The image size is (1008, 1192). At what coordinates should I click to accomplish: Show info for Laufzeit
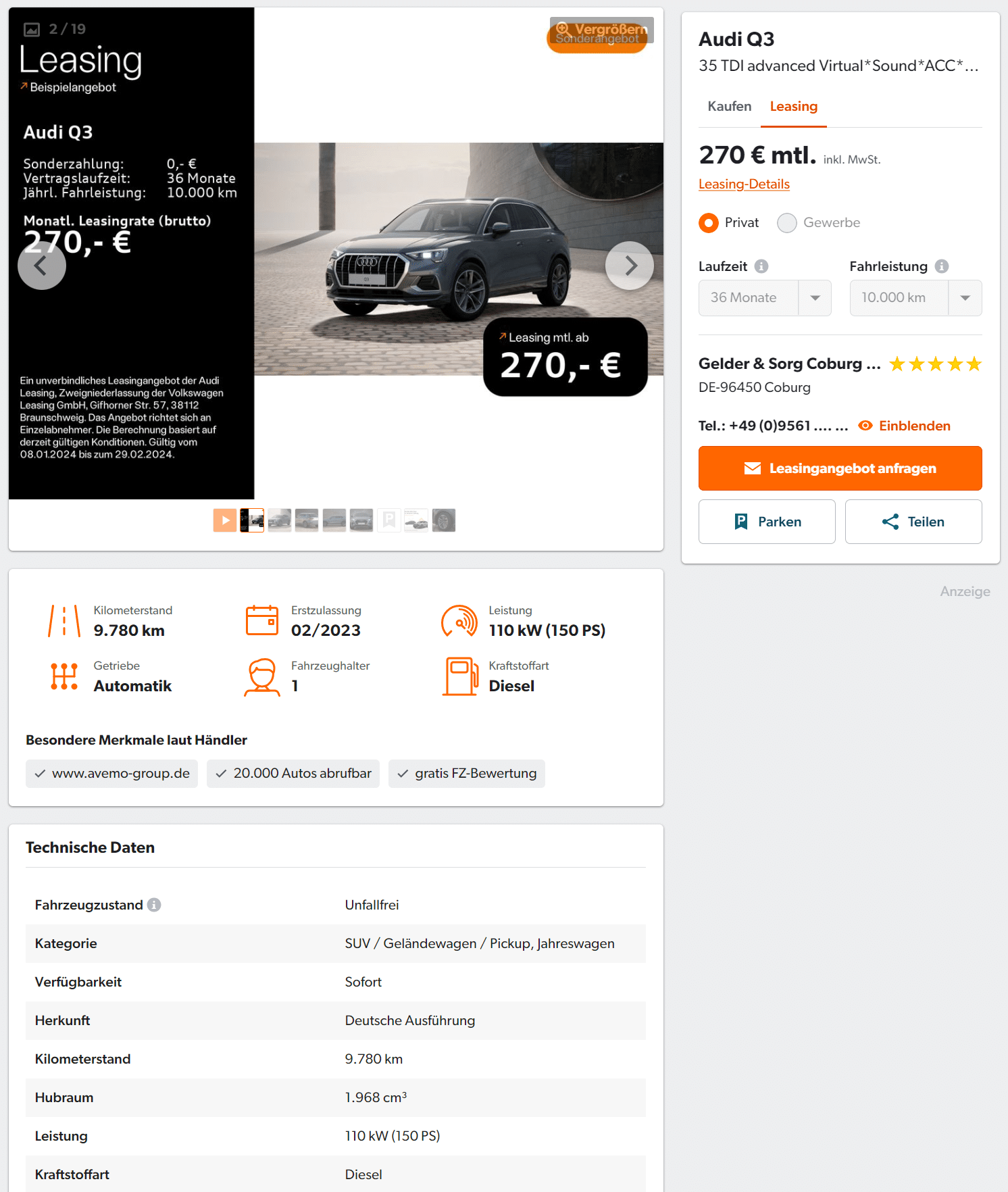[x=761, y=266]
